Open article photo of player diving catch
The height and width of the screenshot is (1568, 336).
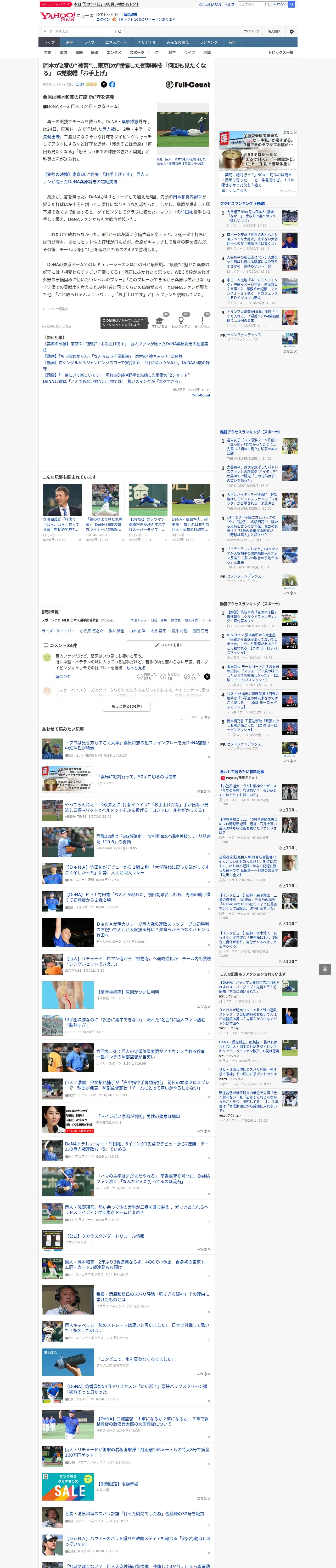tap(183, 129)
